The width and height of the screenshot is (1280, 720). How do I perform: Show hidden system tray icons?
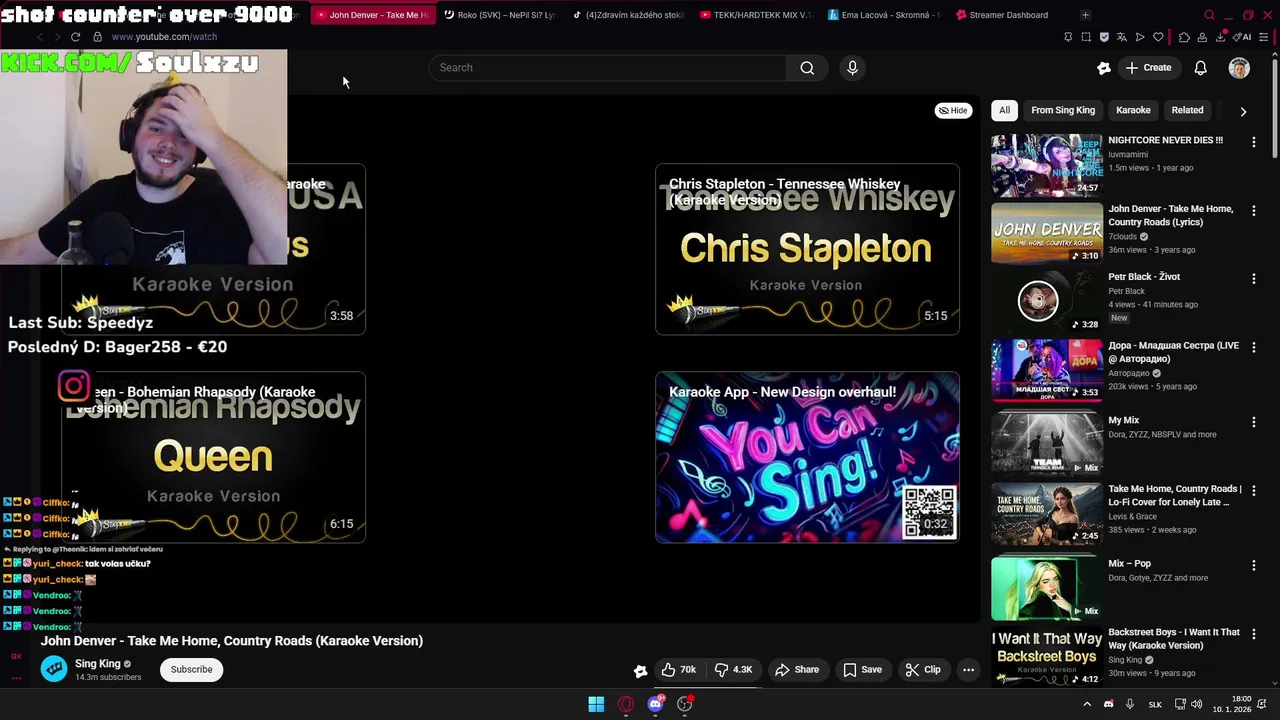(x=1087, y=704)
